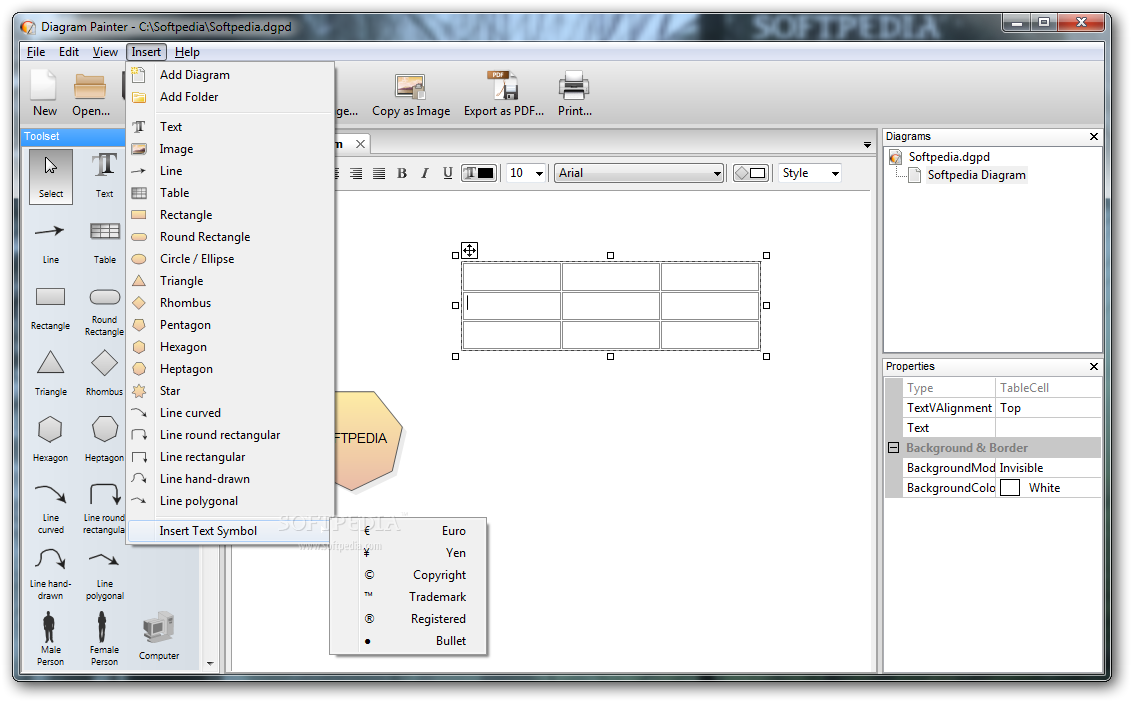Insert the Registered symbol
Image resolution: width=1132 pixels, height=702 pixels.
409,619
